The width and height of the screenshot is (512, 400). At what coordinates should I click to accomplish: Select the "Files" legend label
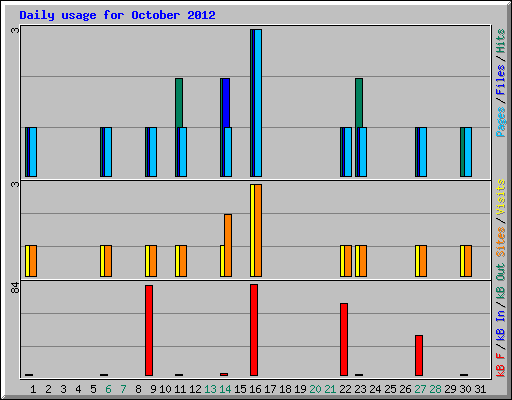click(x=501, y=80)
